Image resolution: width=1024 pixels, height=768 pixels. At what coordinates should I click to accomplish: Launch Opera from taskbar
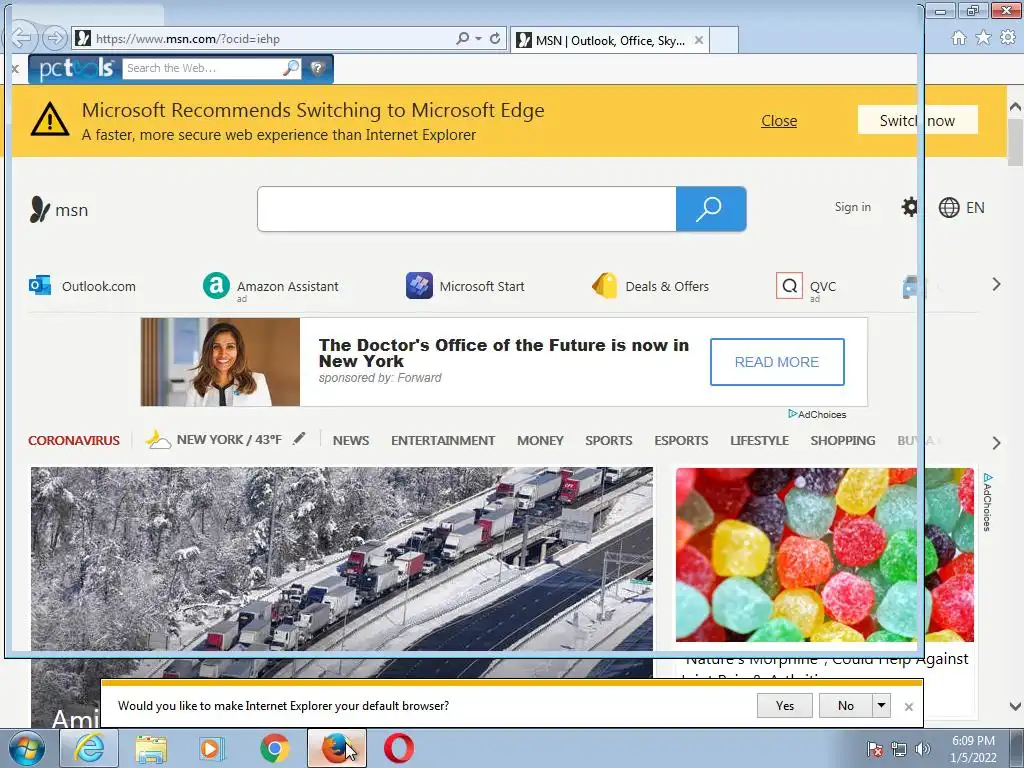398,748
